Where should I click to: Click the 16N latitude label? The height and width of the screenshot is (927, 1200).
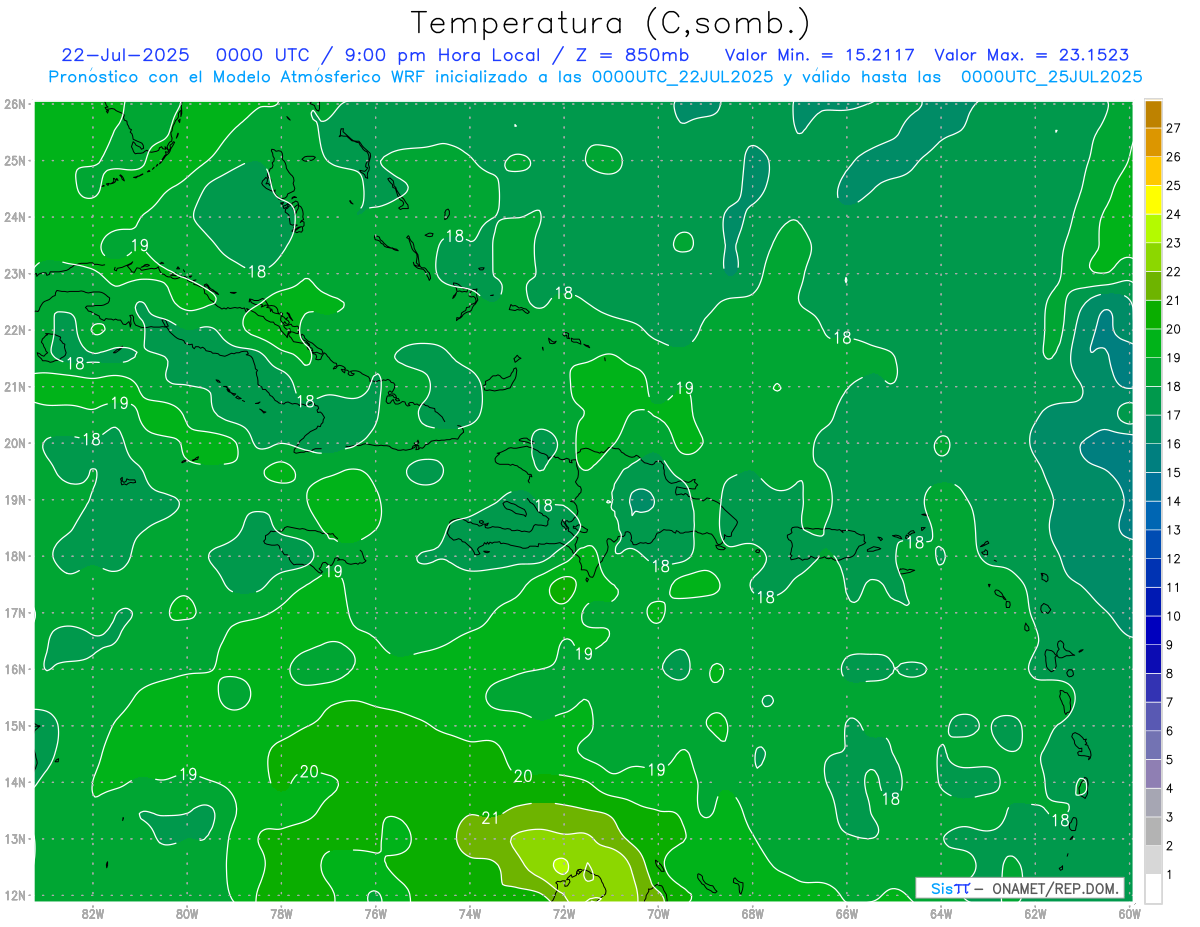coord(14,669)
